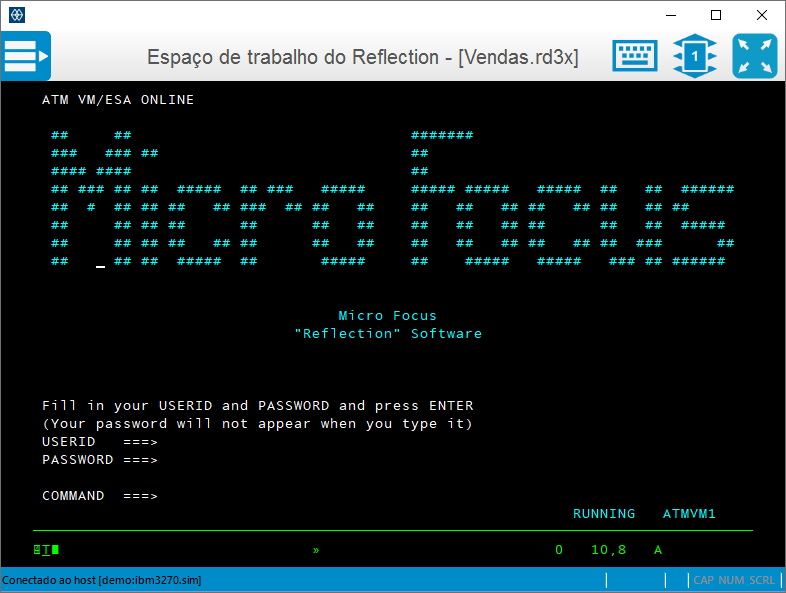Click the connection indicator in operator area
The image size is (786, 593).
tap(46, 549)
